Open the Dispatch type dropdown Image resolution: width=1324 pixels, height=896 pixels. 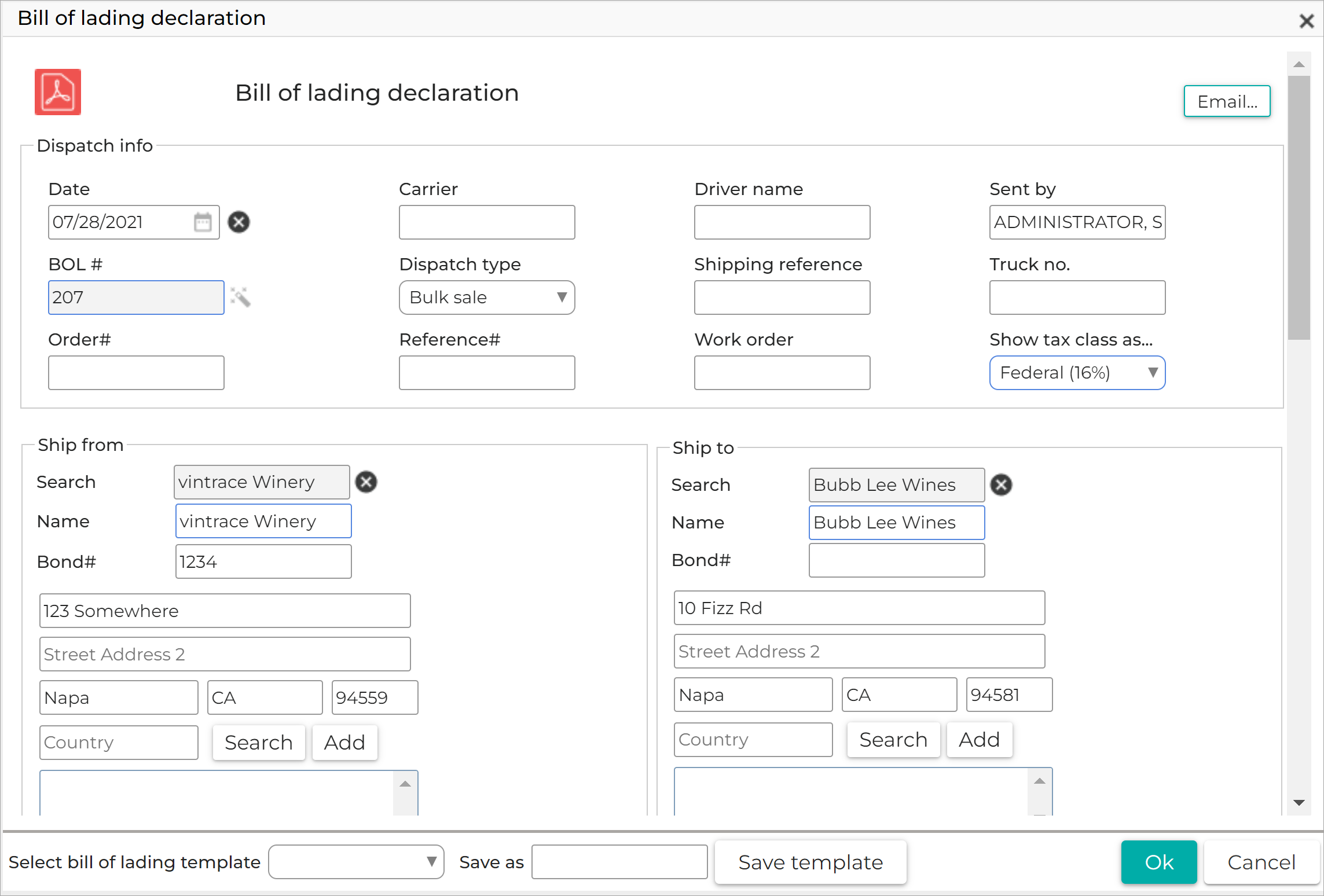(x=487, y=298)
